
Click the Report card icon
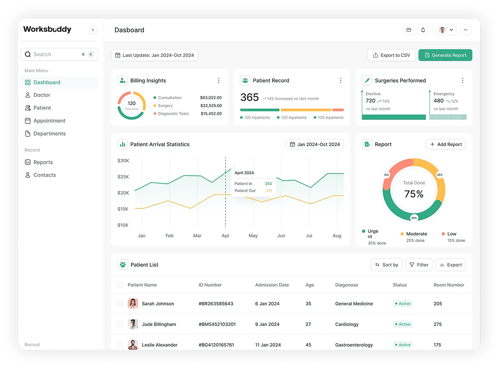(367, 144)
